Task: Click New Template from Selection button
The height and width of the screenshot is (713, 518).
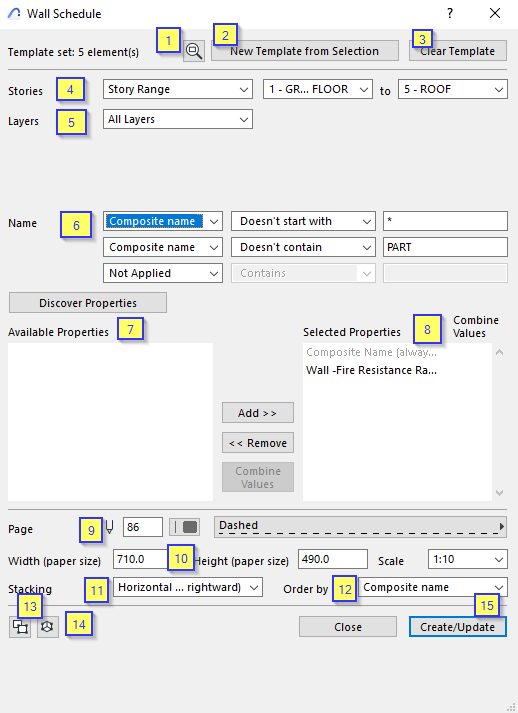Action: click(x=305, y=51)
